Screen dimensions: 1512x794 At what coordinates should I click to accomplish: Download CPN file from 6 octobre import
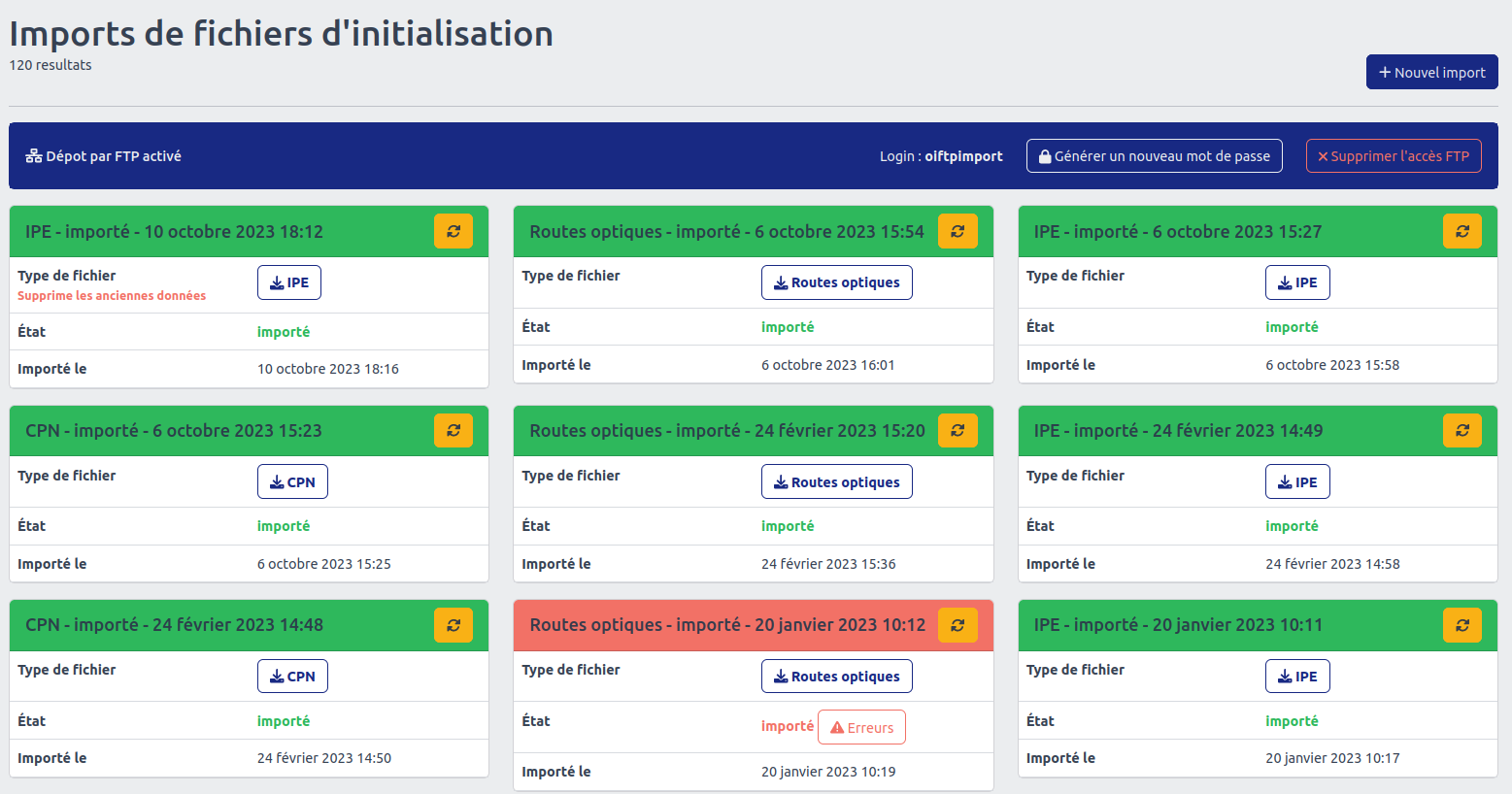coord(292,482)
